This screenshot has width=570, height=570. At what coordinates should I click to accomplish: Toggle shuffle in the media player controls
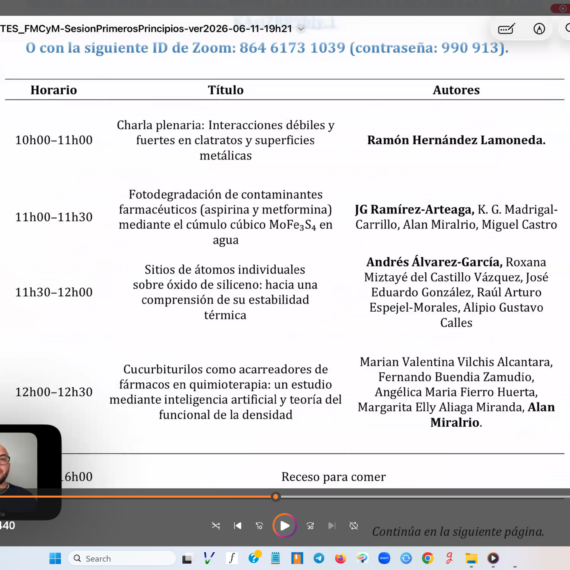click(x=216, y=526)
